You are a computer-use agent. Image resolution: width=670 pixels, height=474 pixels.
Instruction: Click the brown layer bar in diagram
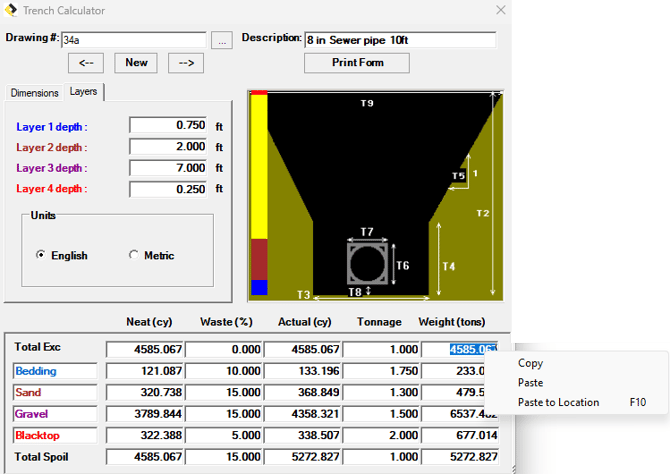point(259,259)
